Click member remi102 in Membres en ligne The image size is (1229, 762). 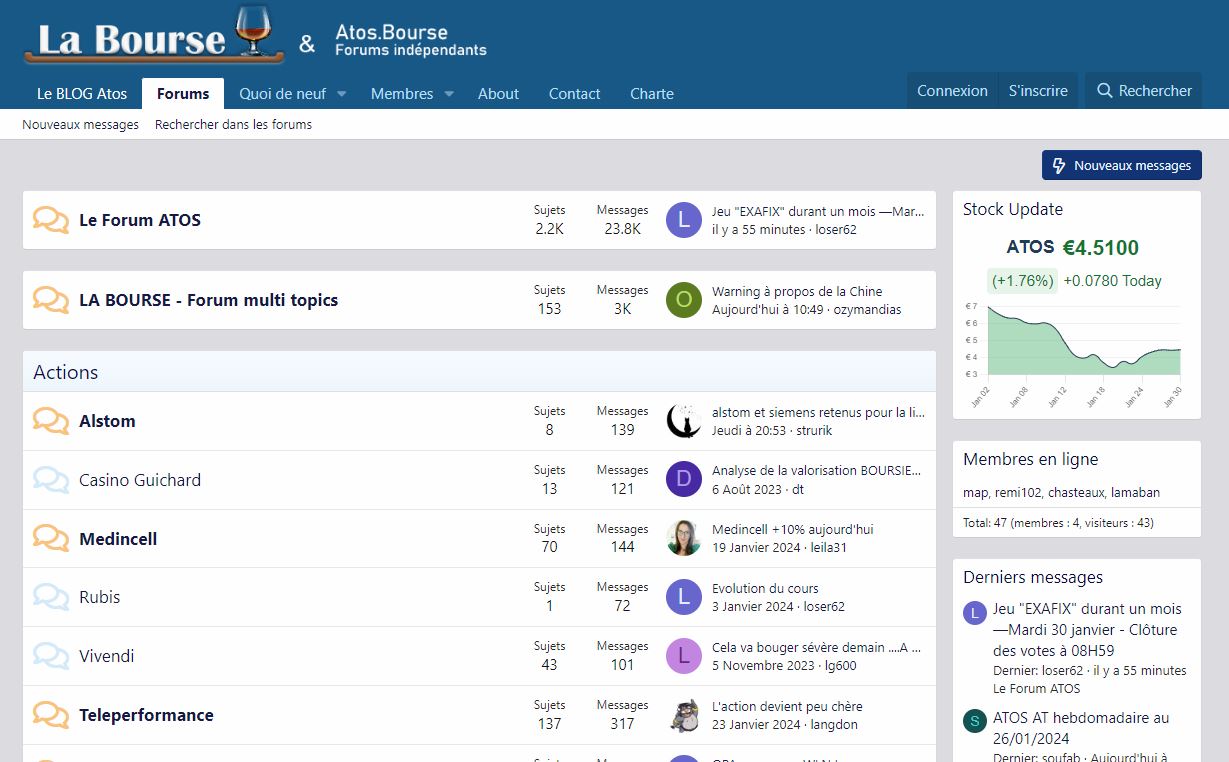pyautogui.click(x=1017, y=492)
